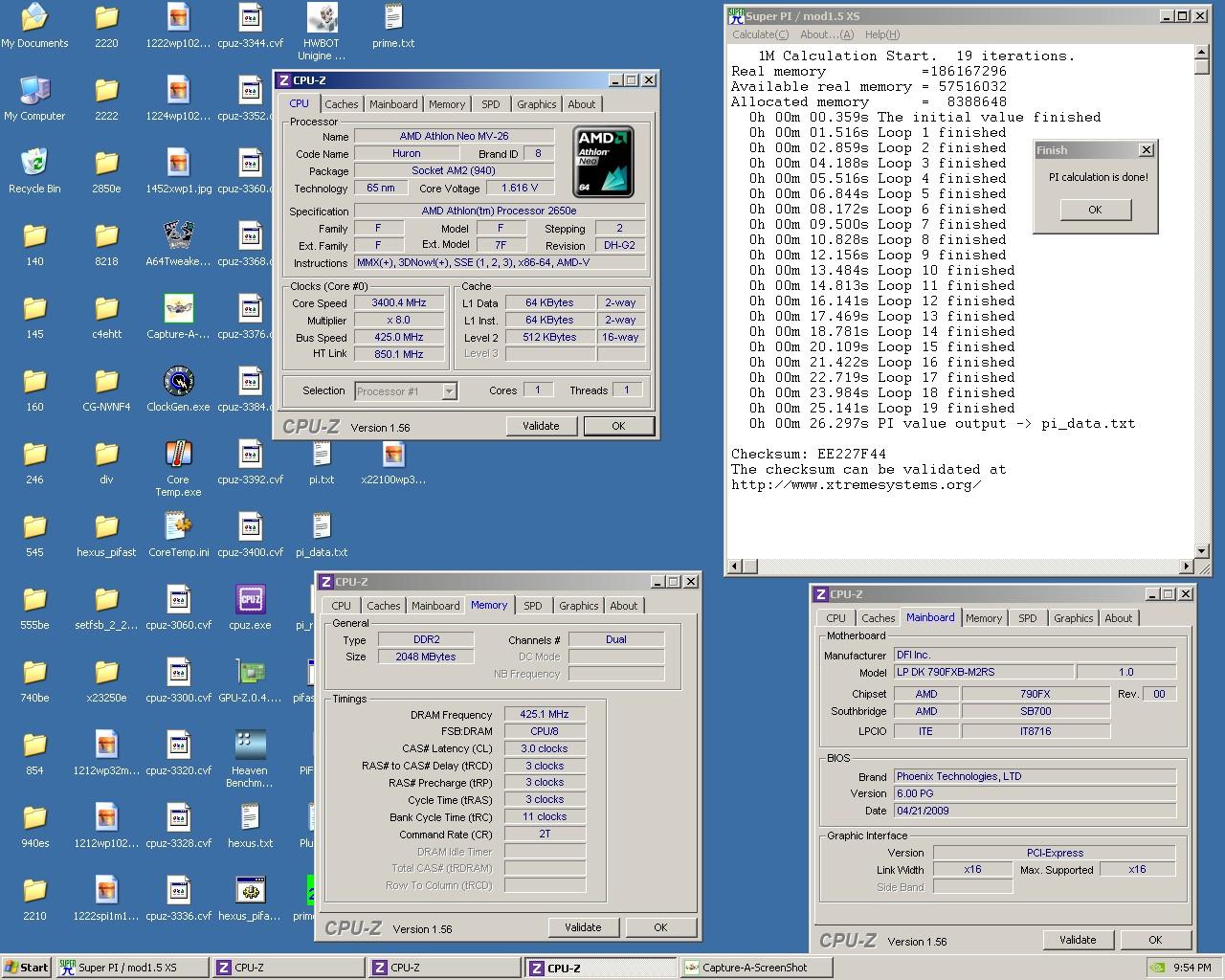Viewport: 1225px width, 980px height.
Task: Open the Recycle Bin icon
Action: click(x=34, y=170)
